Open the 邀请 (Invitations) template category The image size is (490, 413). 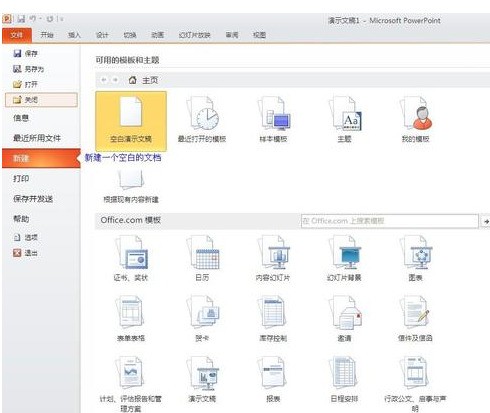(344, 319)
